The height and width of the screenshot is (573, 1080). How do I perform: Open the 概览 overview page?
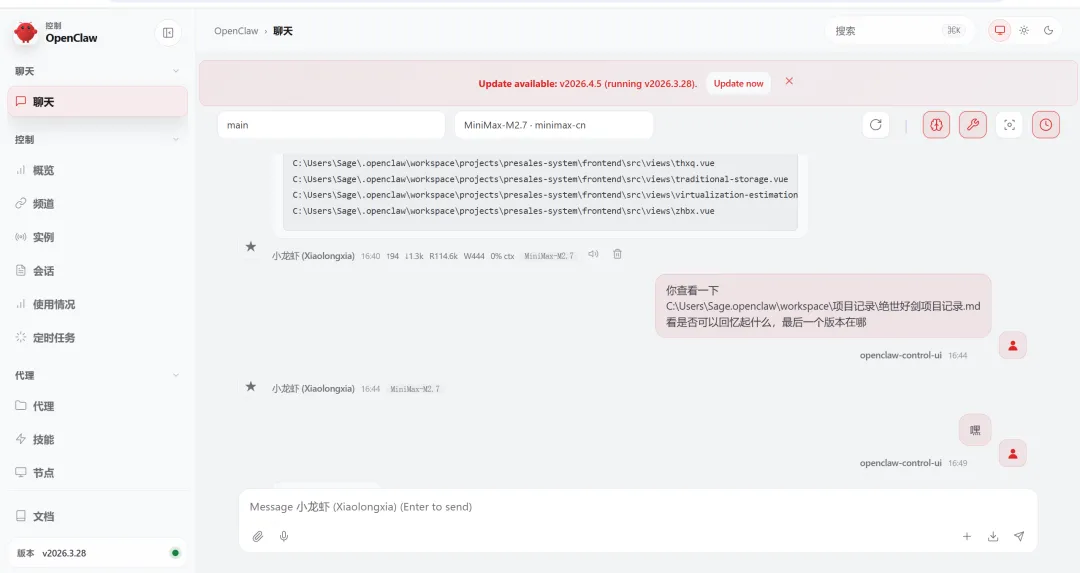[97, 170]
